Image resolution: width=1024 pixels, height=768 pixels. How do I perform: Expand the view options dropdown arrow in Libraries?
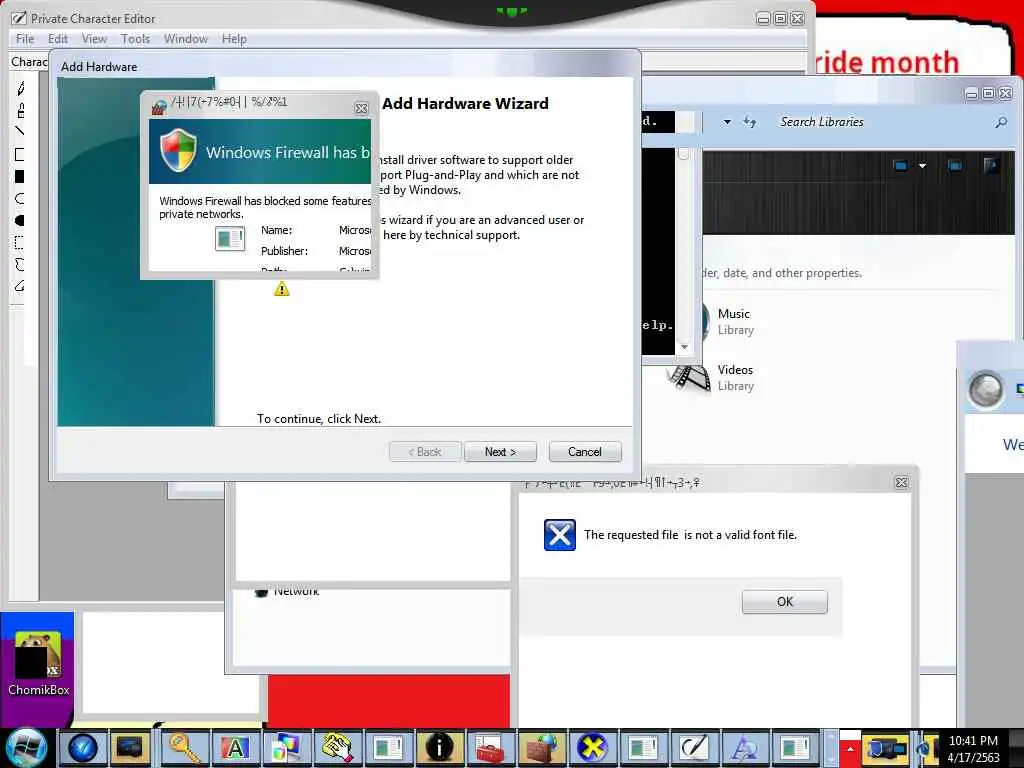tap(922, 166)
